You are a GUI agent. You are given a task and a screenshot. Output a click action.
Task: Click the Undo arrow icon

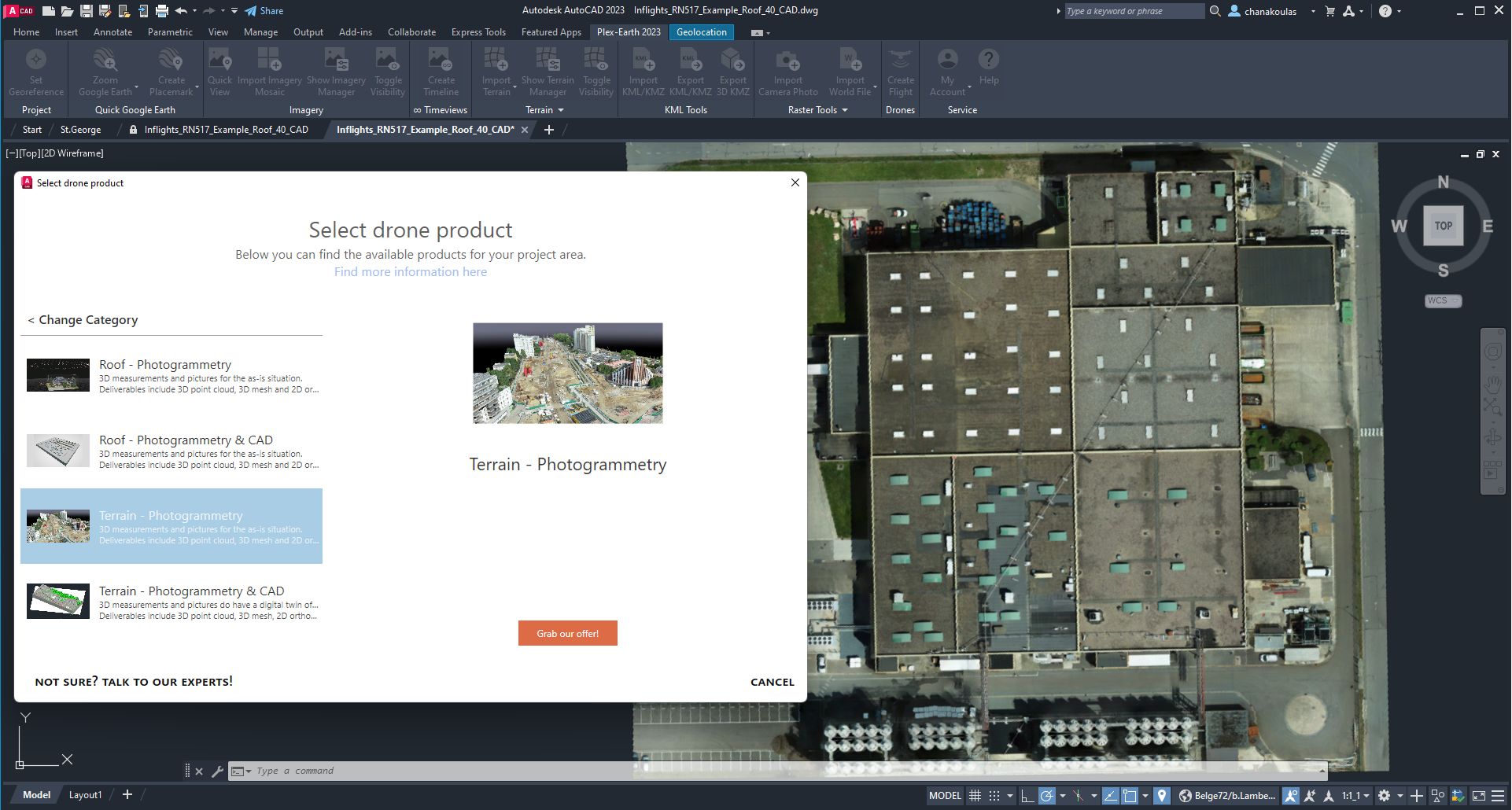182,11
